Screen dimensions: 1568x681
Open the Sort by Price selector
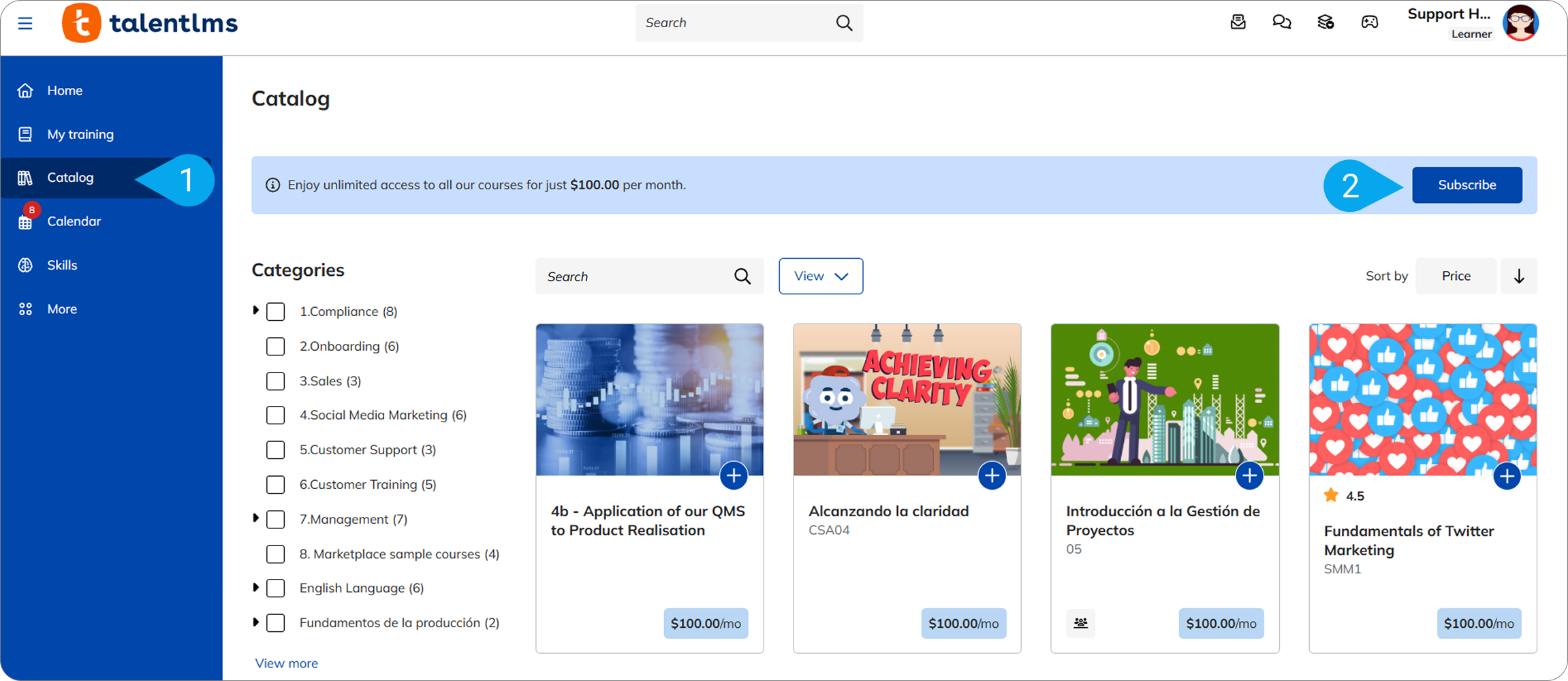[1455, 276]
